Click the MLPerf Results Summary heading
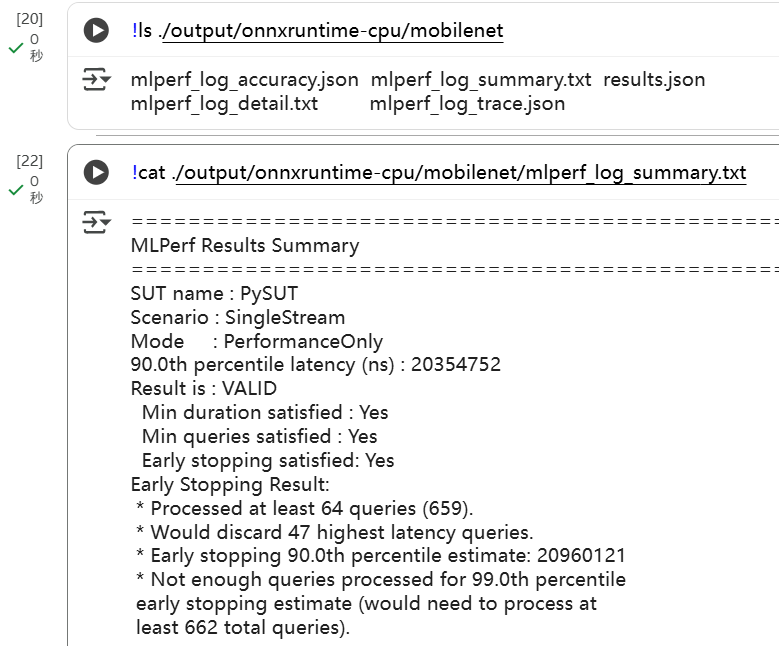Image resolution: width=779 pixels, height=646 pixels. [x=245, y=246]
